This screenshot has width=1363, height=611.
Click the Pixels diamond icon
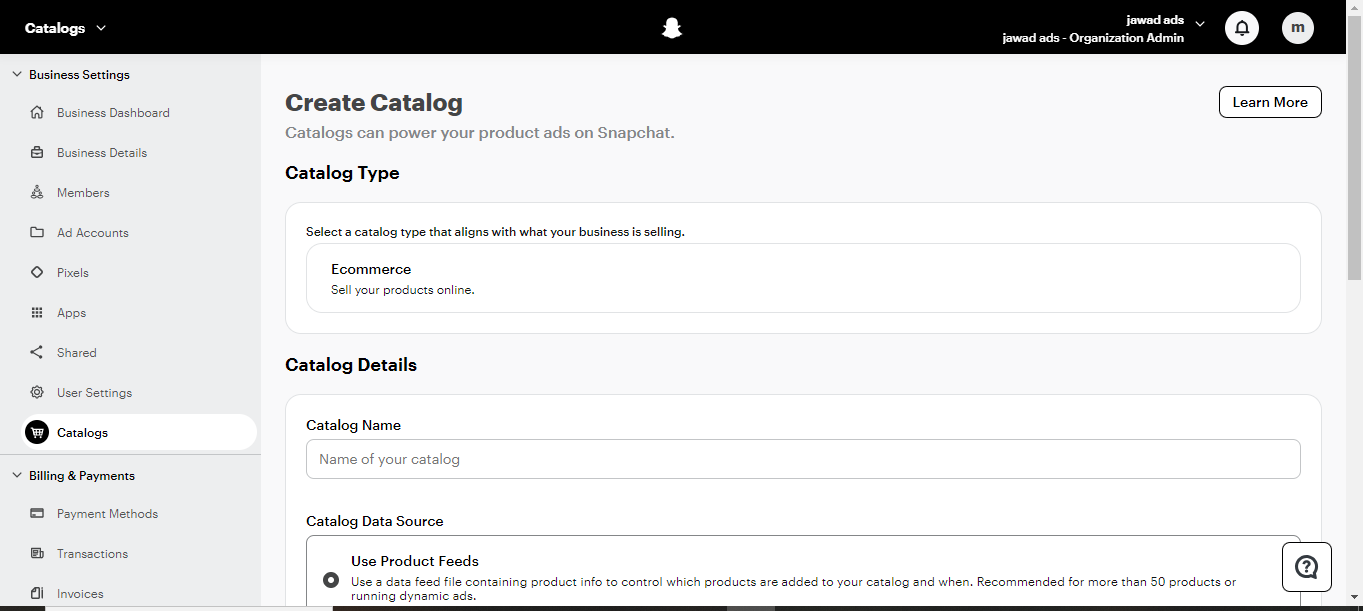tap(37, 273)
